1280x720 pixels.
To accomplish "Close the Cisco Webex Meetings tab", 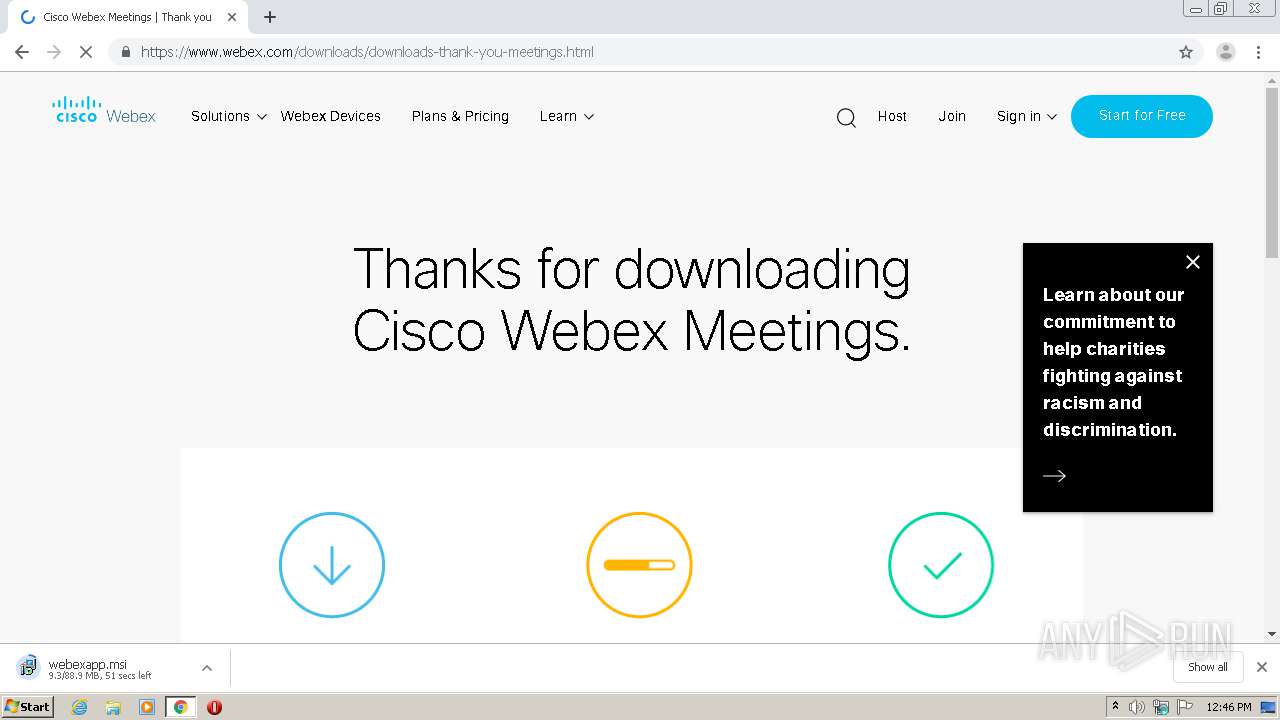I will click(232, 17).
